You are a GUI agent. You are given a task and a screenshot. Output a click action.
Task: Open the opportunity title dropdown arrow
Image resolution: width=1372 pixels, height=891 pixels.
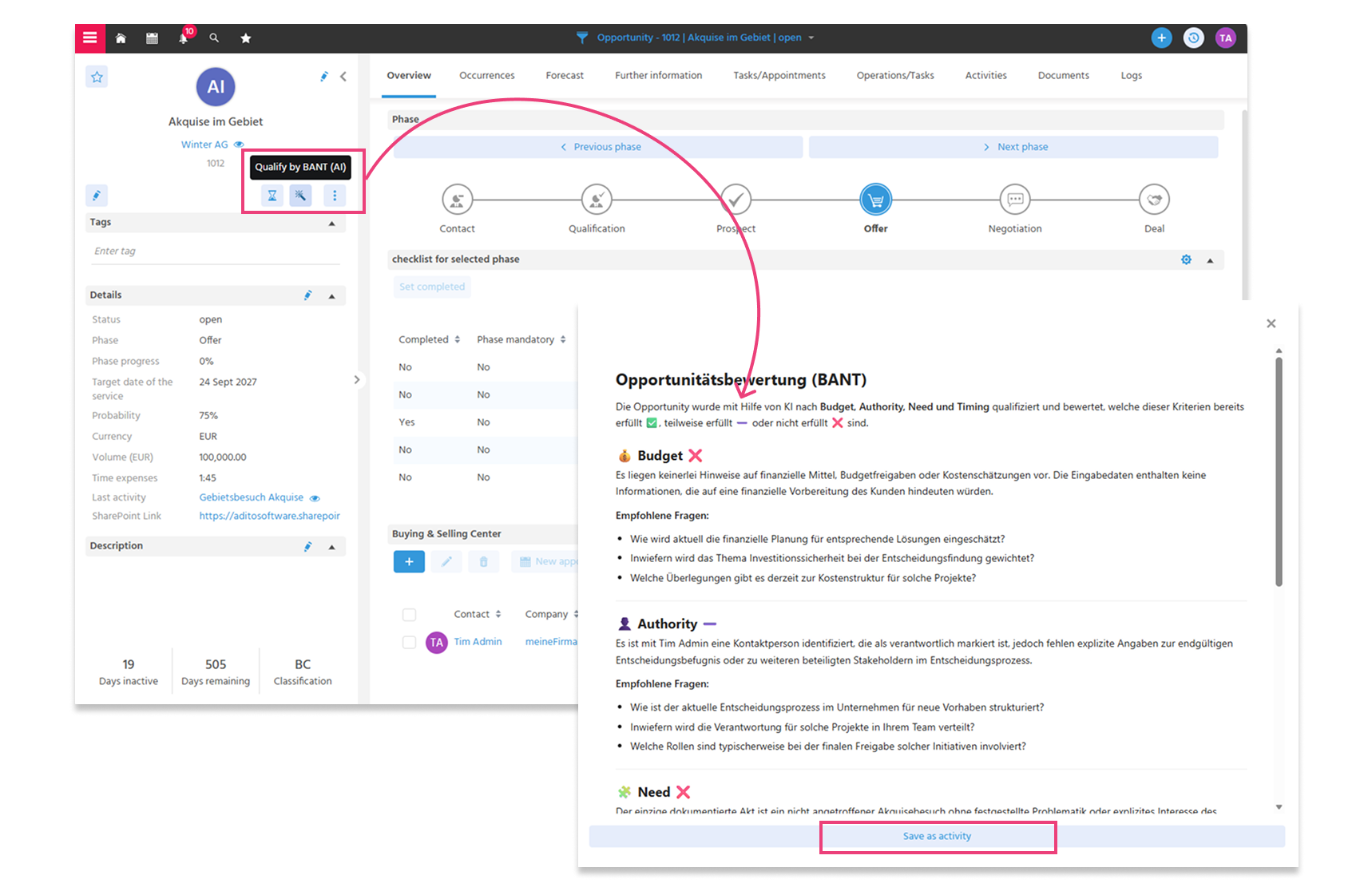tap(811, 38)
